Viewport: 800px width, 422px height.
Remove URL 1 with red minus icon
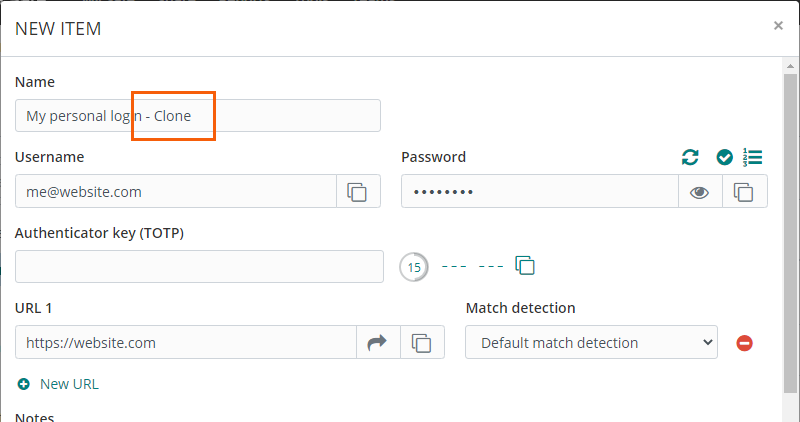click(744, 343)
